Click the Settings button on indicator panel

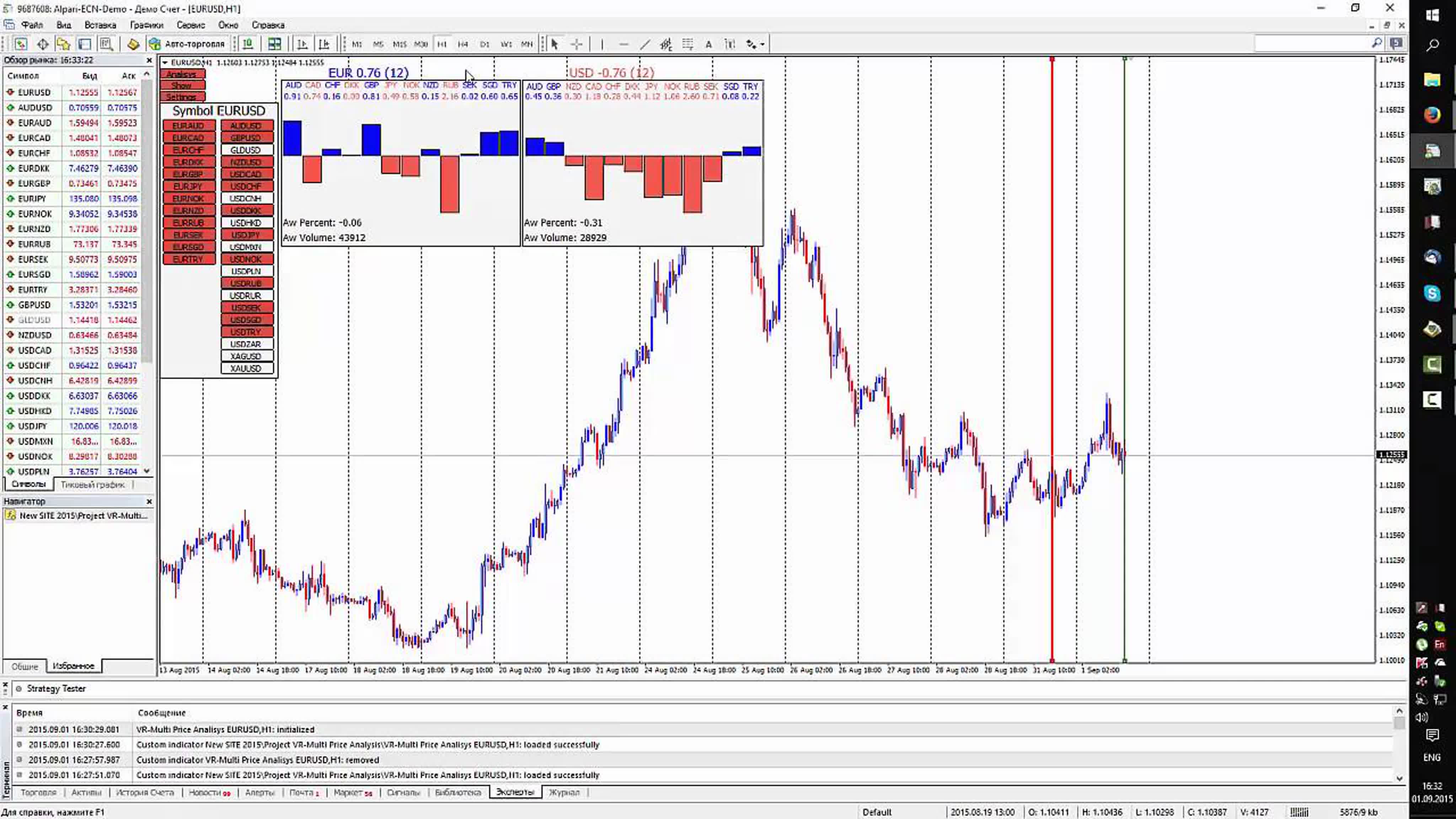182,97
